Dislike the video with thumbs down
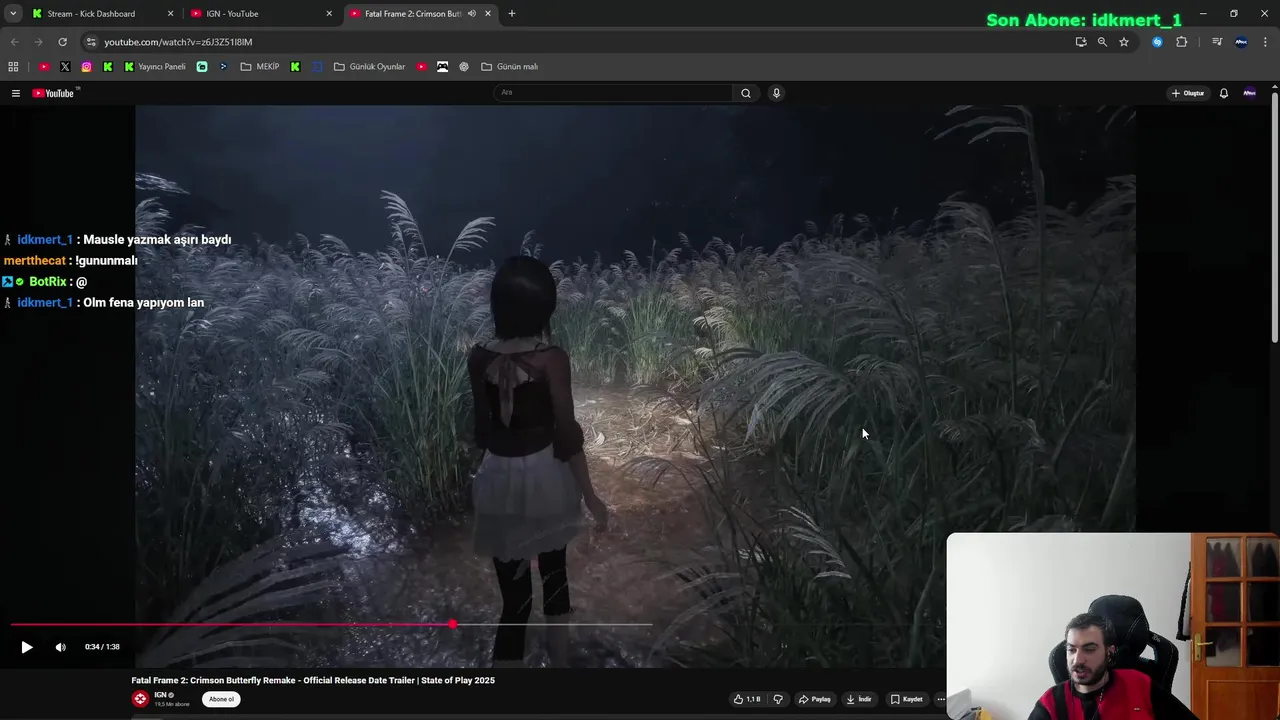The width and height of the screenshot is (1280, 720). [x=778, y=699]
